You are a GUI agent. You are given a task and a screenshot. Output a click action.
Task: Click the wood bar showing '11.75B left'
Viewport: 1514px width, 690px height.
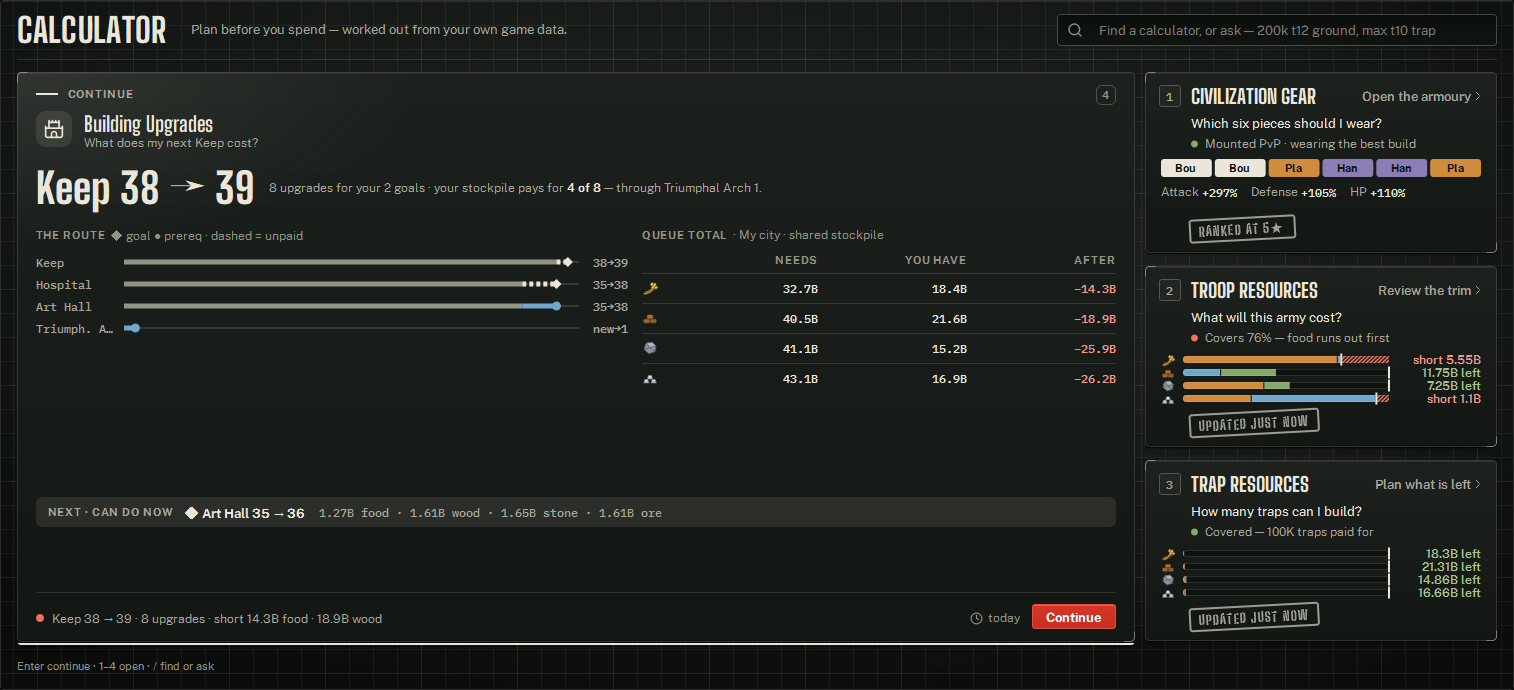[x=1286, y=373]
